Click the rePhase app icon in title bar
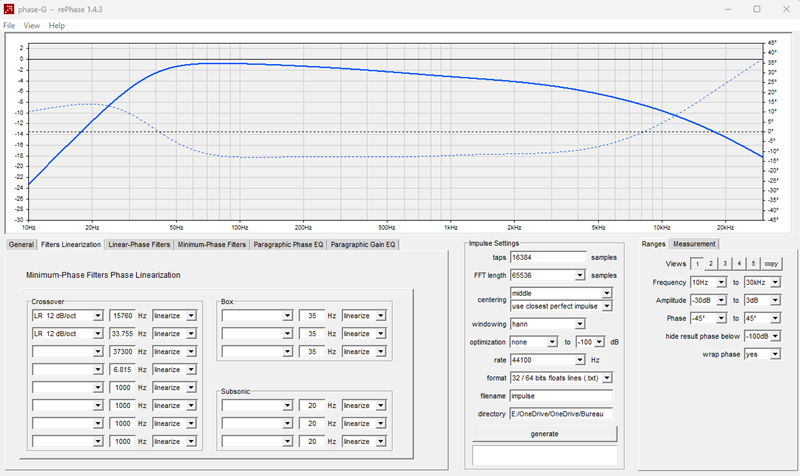 9,9
